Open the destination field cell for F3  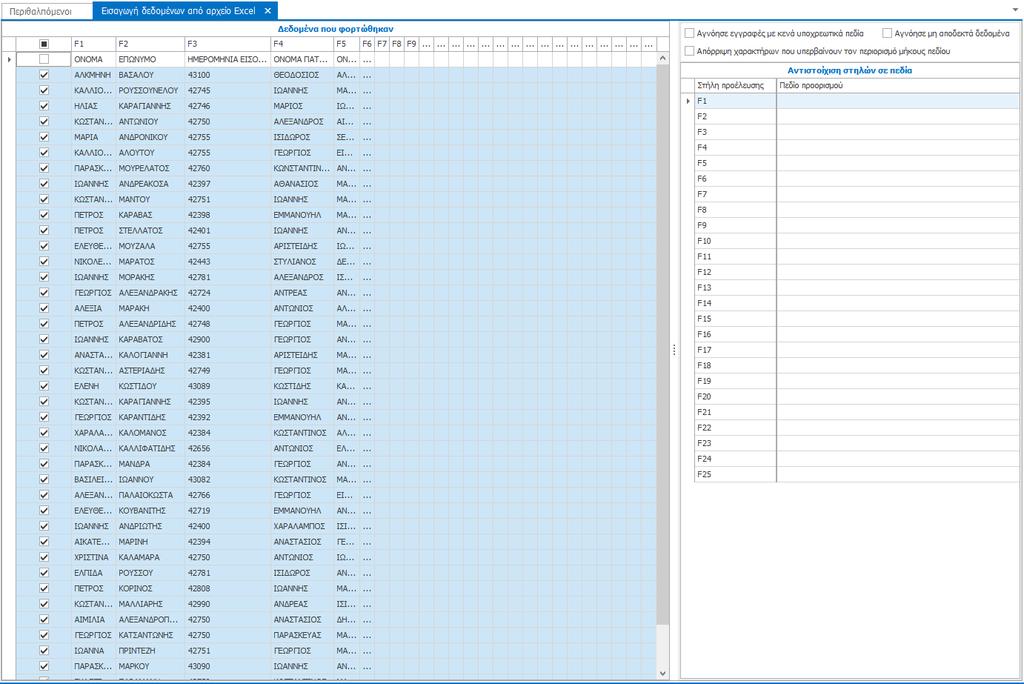coord(897,132)
